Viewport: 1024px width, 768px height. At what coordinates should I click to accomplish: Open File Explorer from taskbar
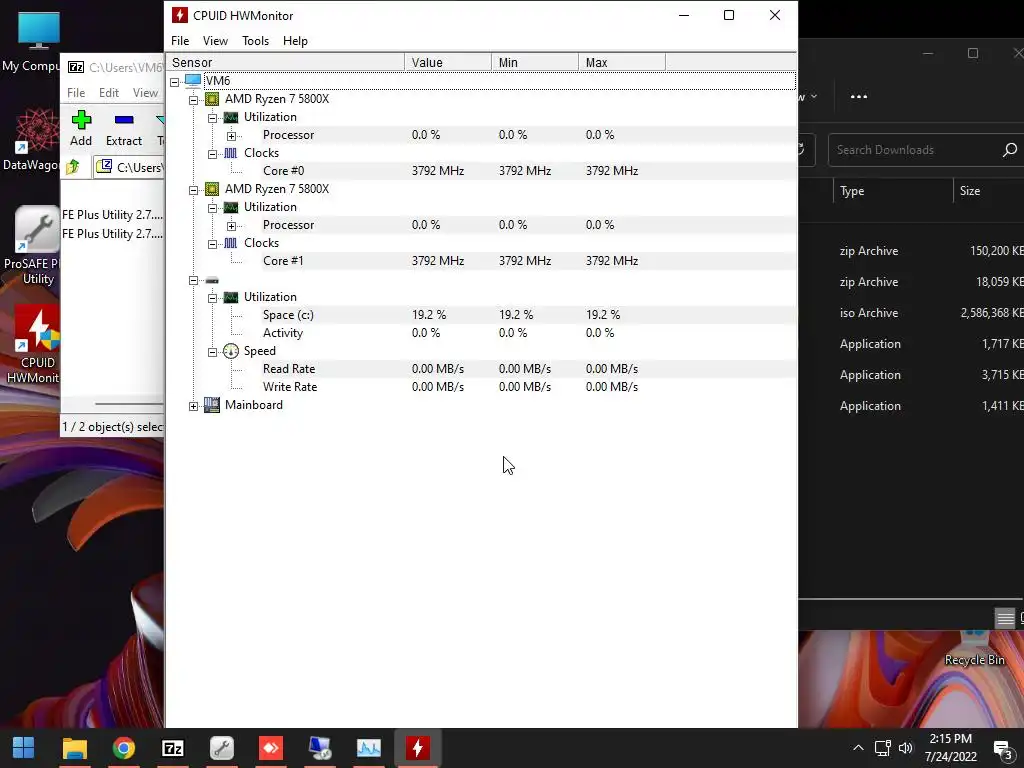74,748
